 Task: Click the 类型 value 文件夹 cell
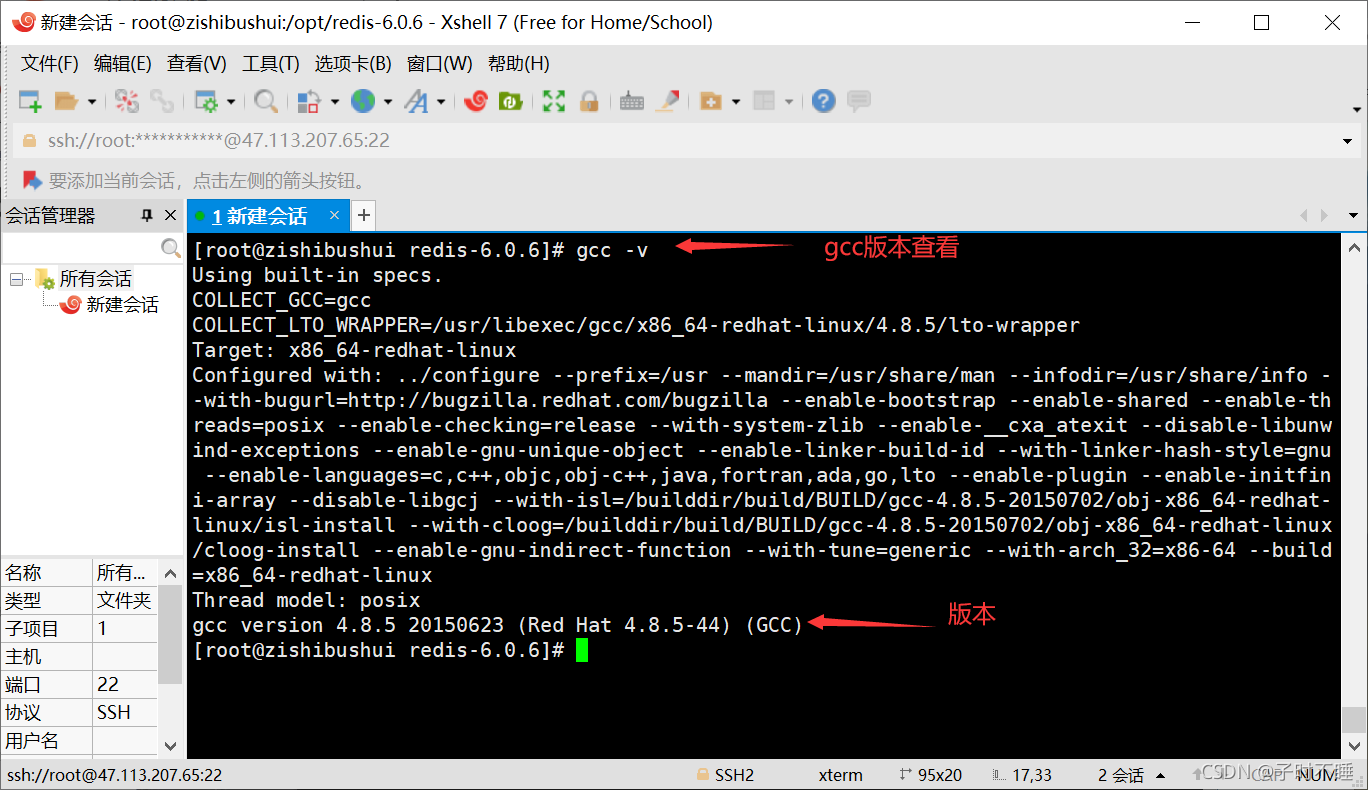click(x=124, y=601)
